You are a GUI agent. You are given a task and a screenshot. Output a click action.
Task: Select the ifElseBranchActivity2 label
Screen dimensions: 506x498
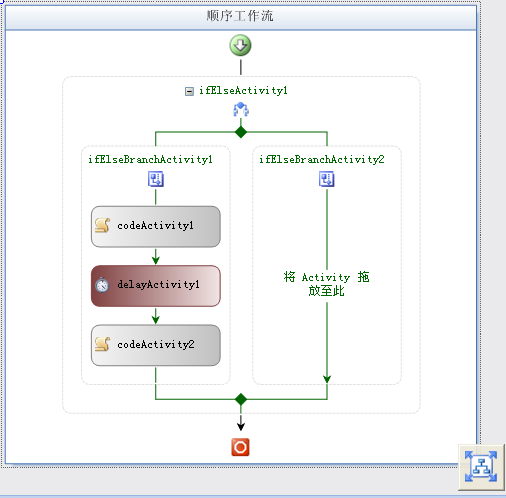click(322, 160)
